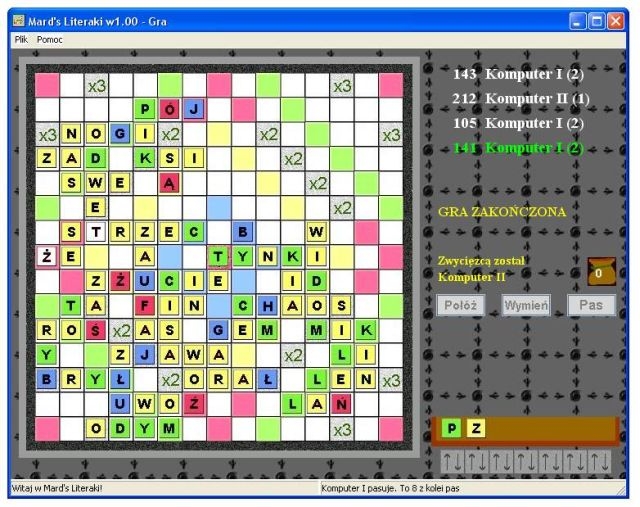Open the Pomoc menu
This screenshot has height=507, width=640.
(x=49, y=39)
